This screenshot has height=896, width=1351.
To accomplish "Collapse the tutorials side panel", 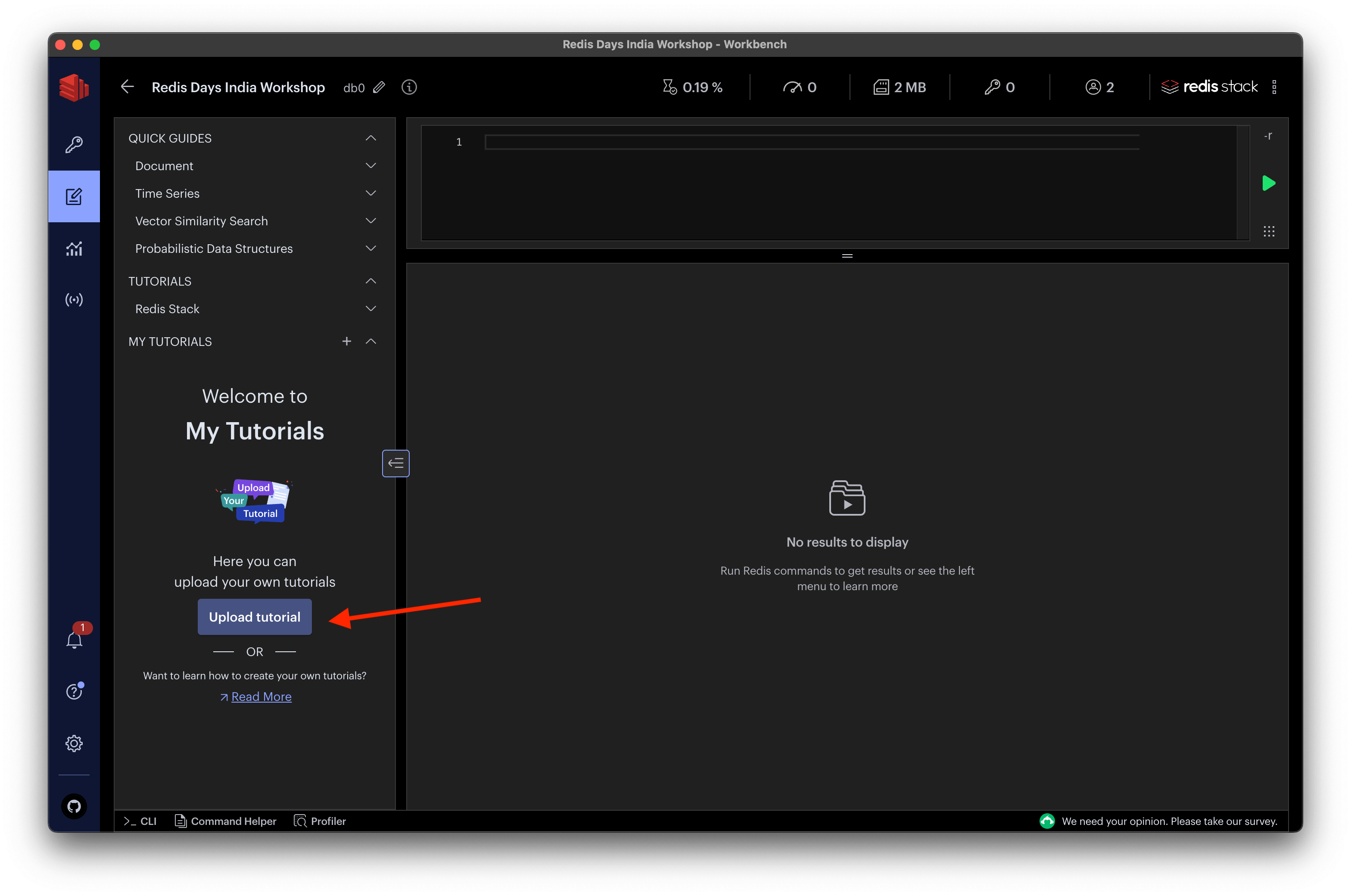I will point(395,464).
